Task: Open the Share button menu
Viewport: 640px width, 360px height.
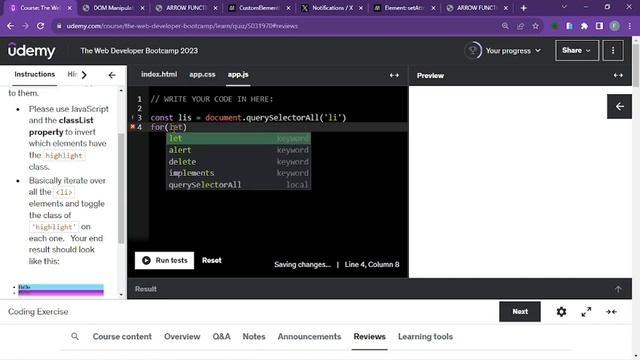Action: pyautogui.click(x=577, y=51)
